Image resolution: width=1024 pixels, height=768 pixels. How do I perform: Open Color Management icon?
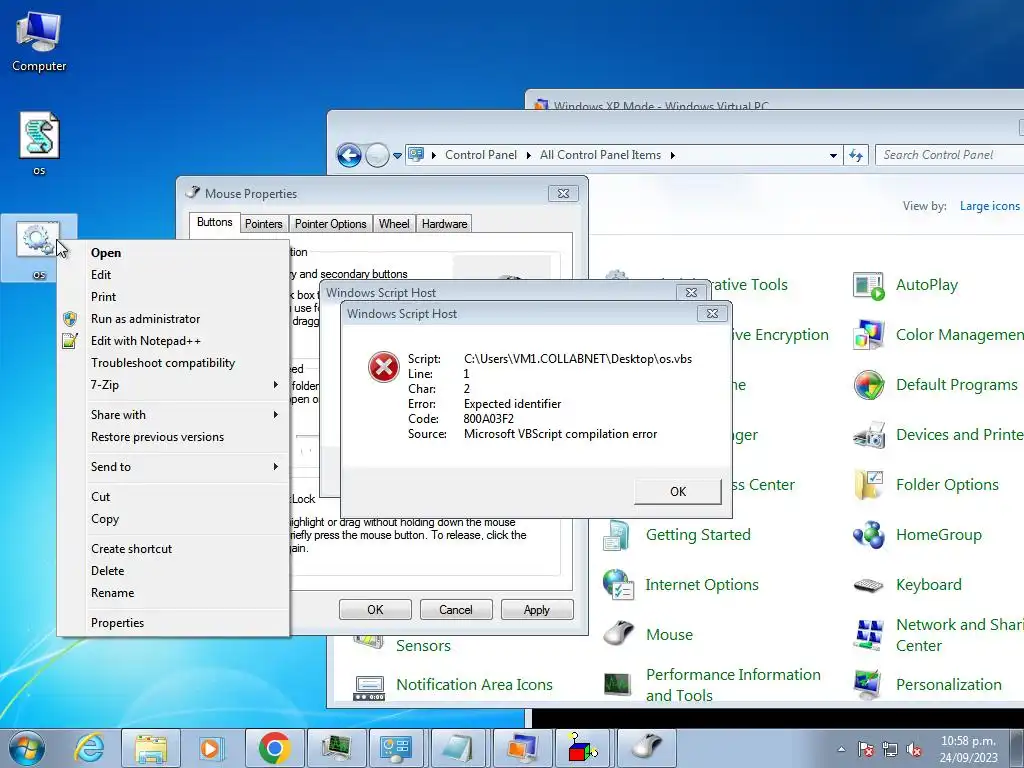[x=869, y=335]
